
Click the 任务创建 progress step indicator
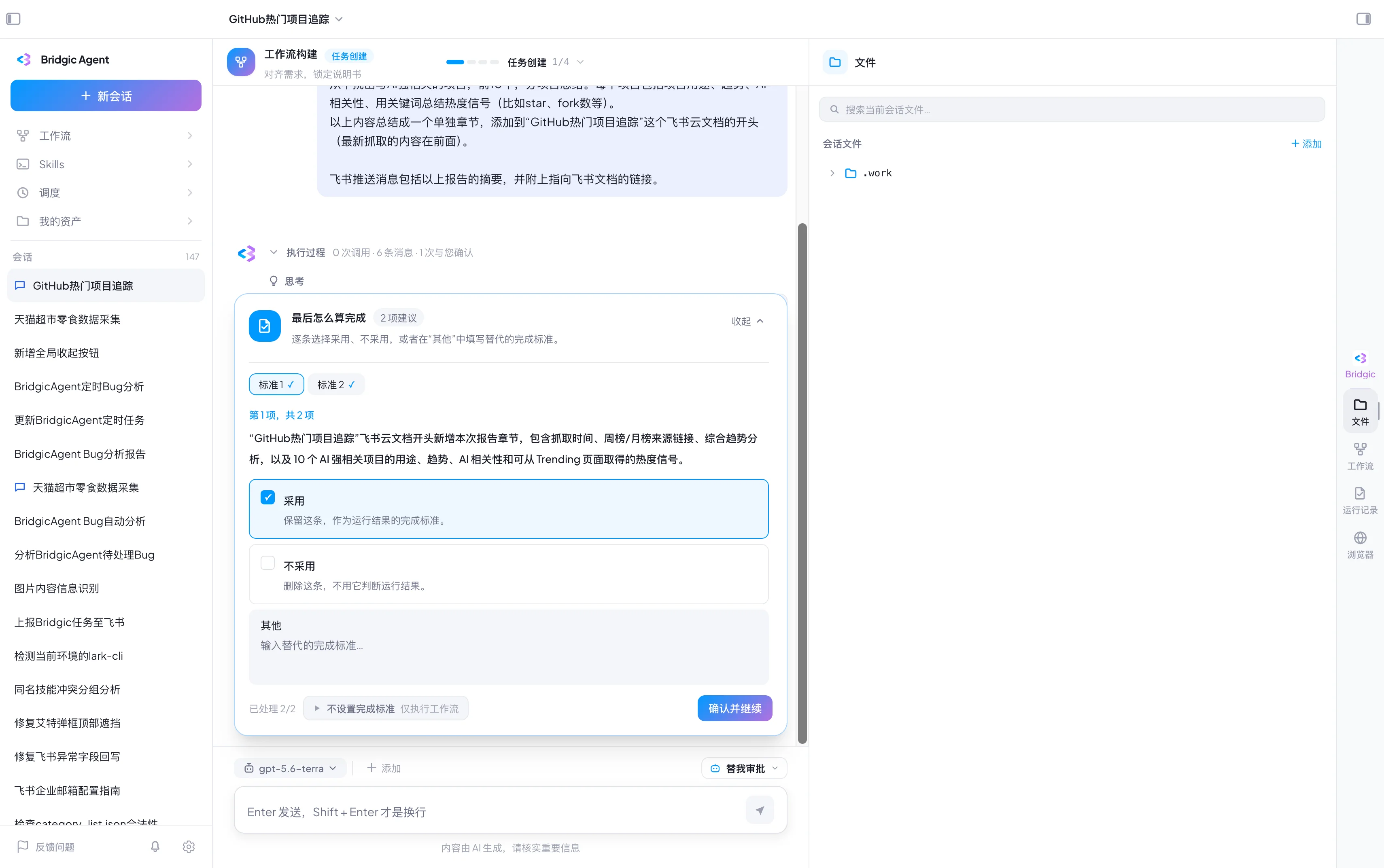472,61
